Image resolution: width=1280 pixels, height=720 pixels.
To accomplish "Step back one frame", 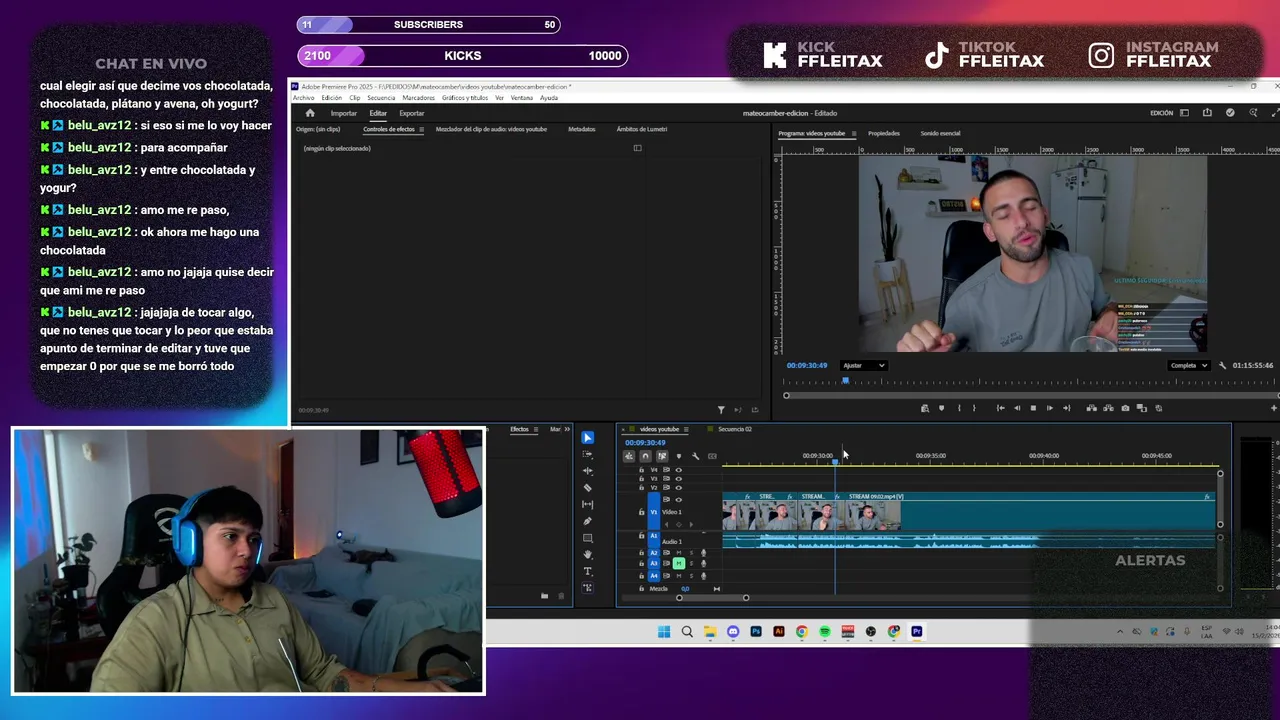I will [1017, 408].
